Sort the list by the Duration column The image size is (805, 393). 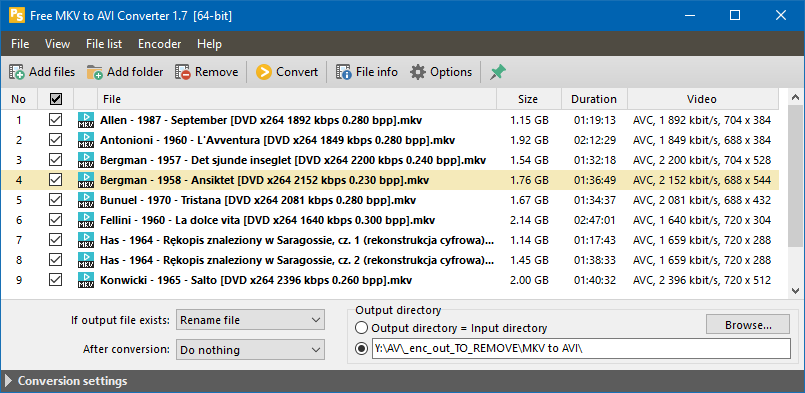(x=594, y=99)
